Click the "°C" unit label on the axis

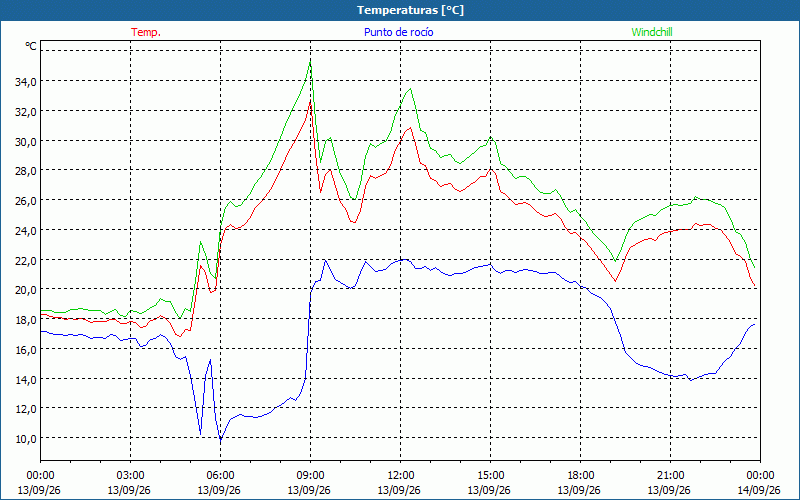[x=31, y=46]
